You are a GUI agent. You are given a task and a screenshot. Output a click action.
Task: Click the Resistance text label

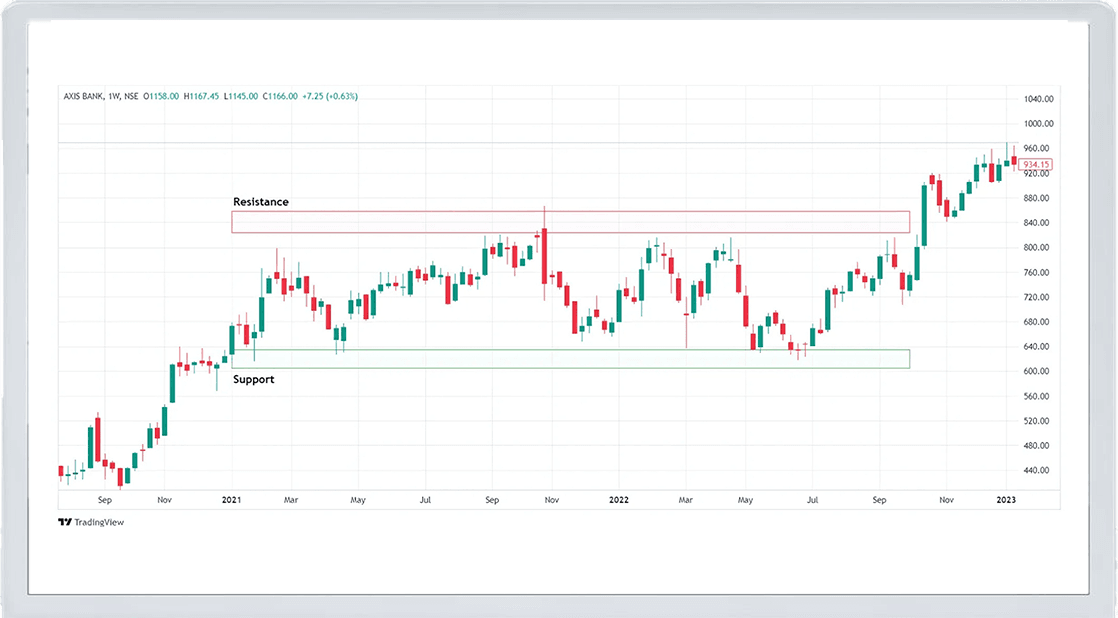(261, 202)
